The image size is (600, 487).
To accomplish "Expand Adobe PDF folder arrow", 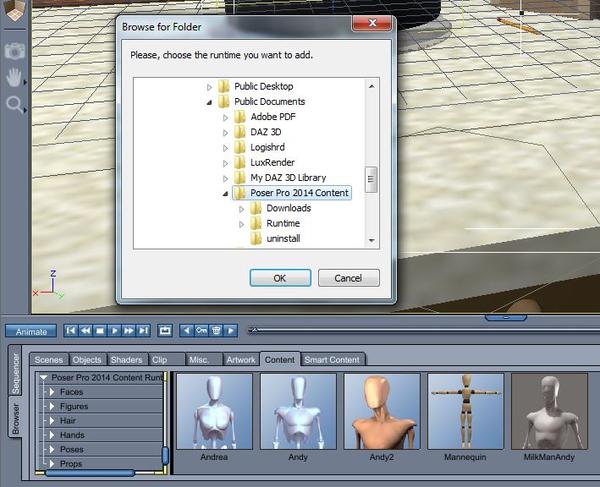I will point(225,117).
